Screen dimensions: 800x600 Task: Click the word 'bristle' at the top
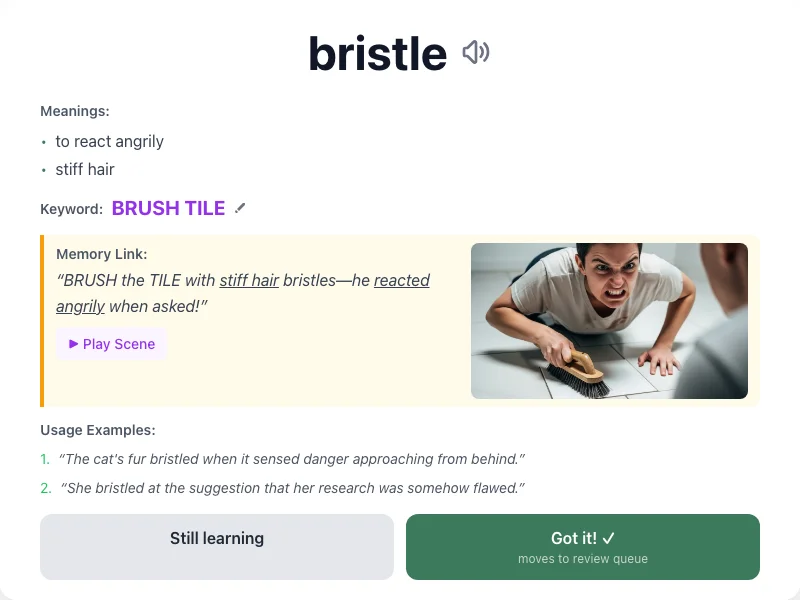[x=378, y=53]
